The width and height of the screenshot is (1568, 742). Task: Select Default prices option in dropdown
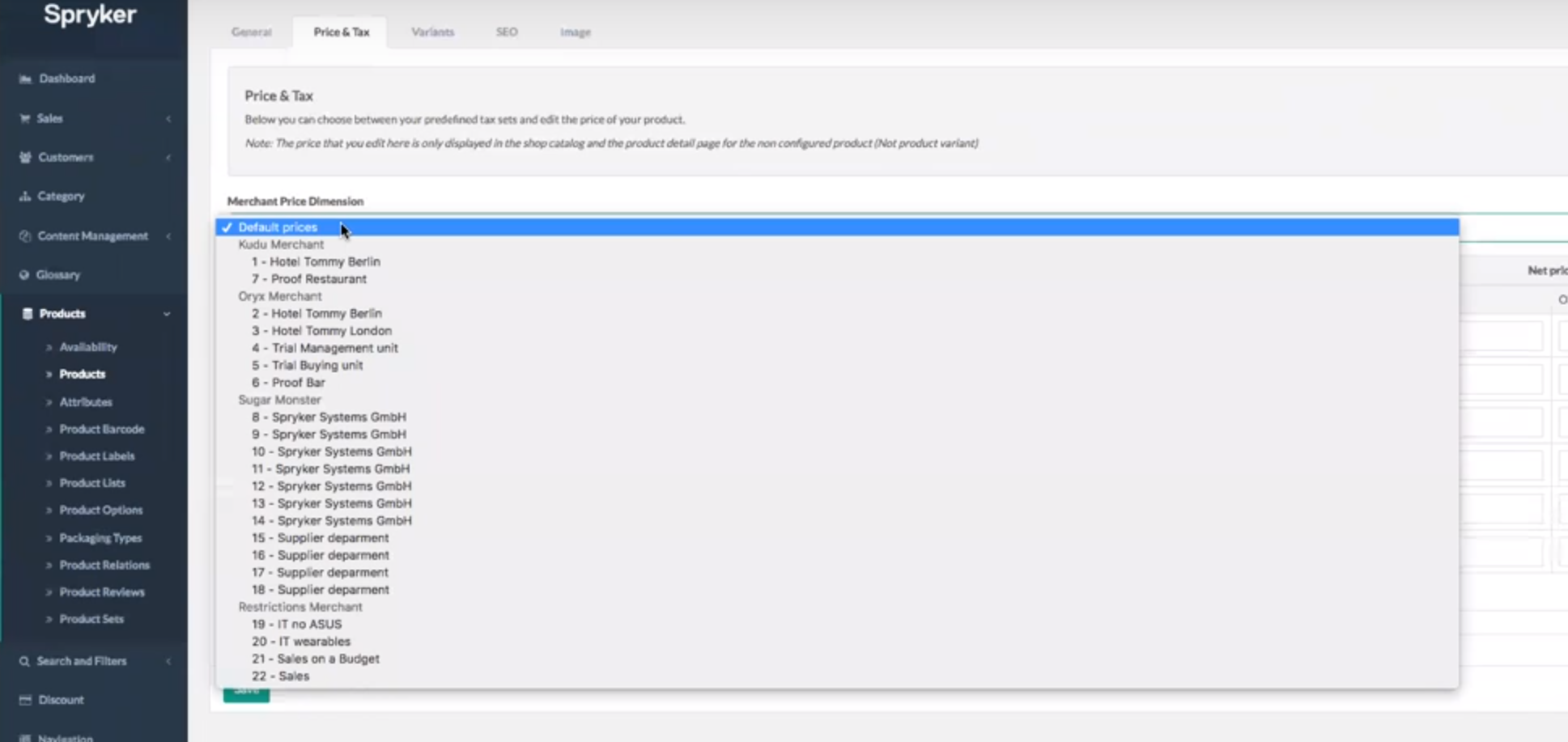[838, 227]
